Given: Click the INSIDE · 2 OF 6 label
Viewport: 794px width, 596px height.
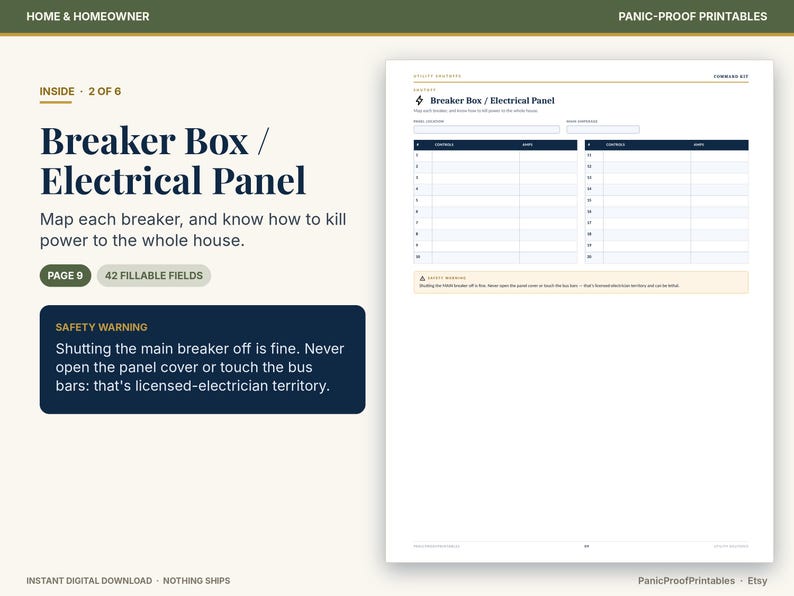Looking at the screenshot, I should point(80,91).
